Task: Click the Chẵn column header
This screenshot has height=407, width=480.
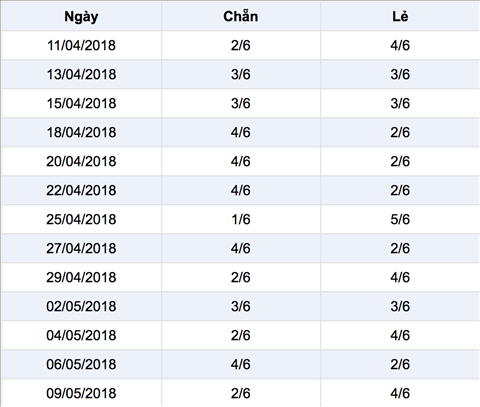Action: (241, 16)
